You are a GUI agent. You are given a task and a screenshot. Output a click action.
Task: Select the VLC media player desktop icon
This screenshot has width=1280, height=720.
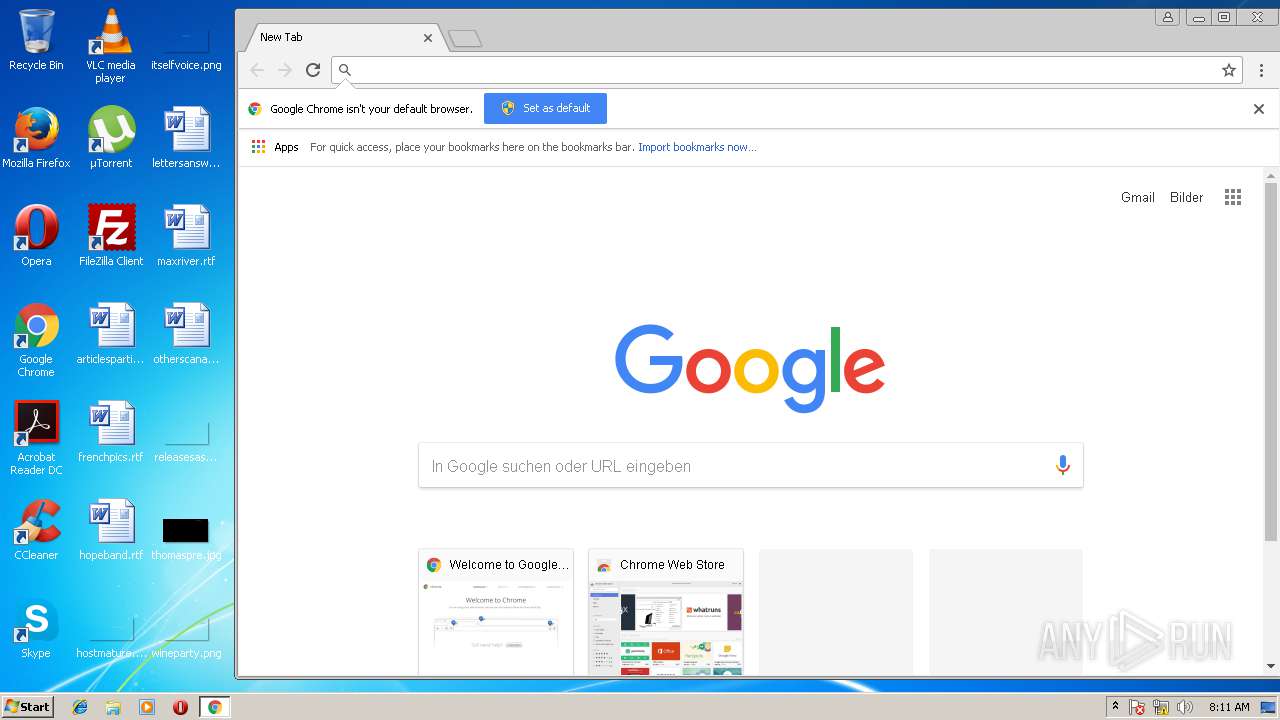pos(111,46)
